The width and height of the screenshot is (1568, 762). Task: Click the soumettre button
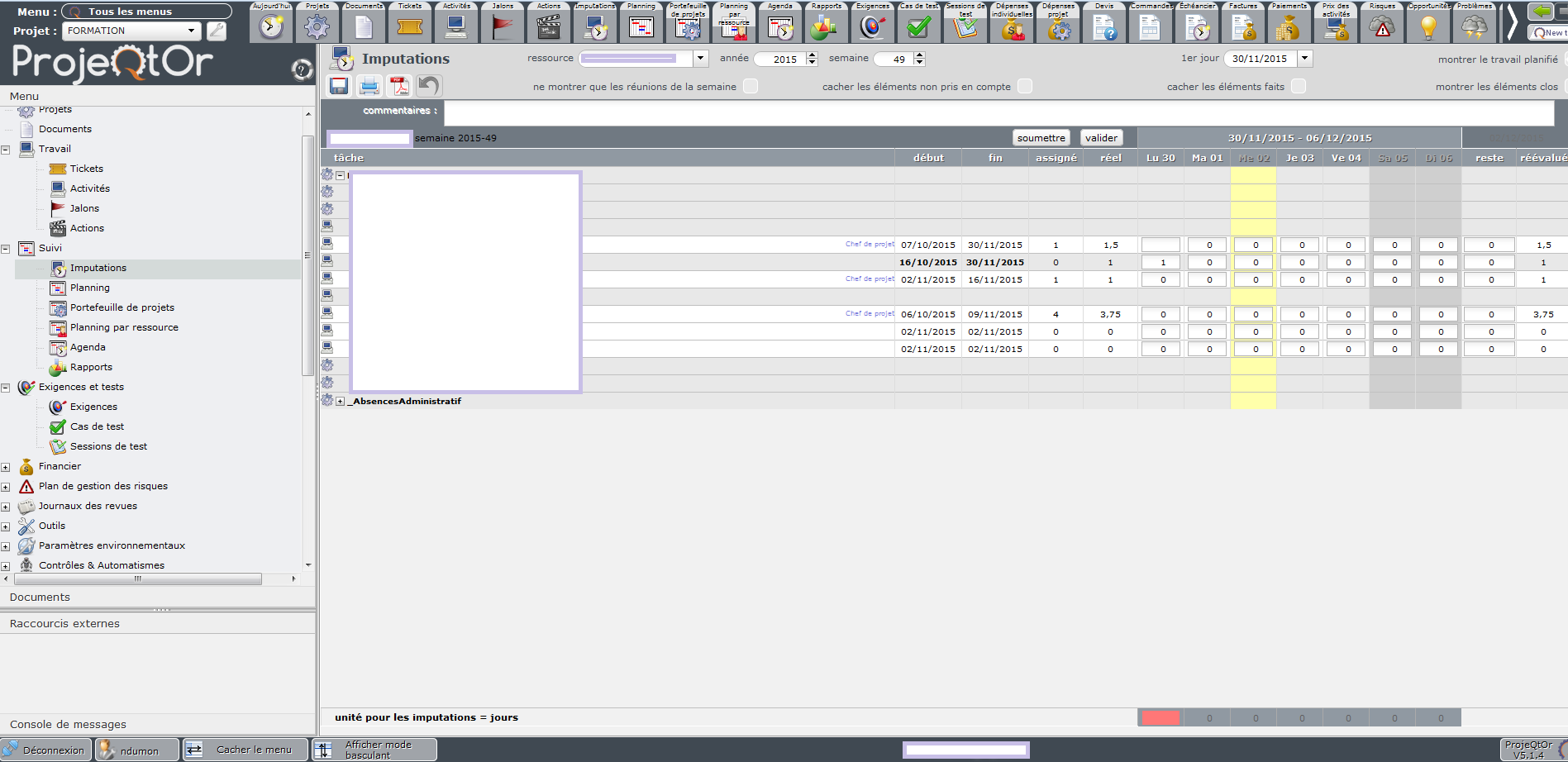point(1041,138)
